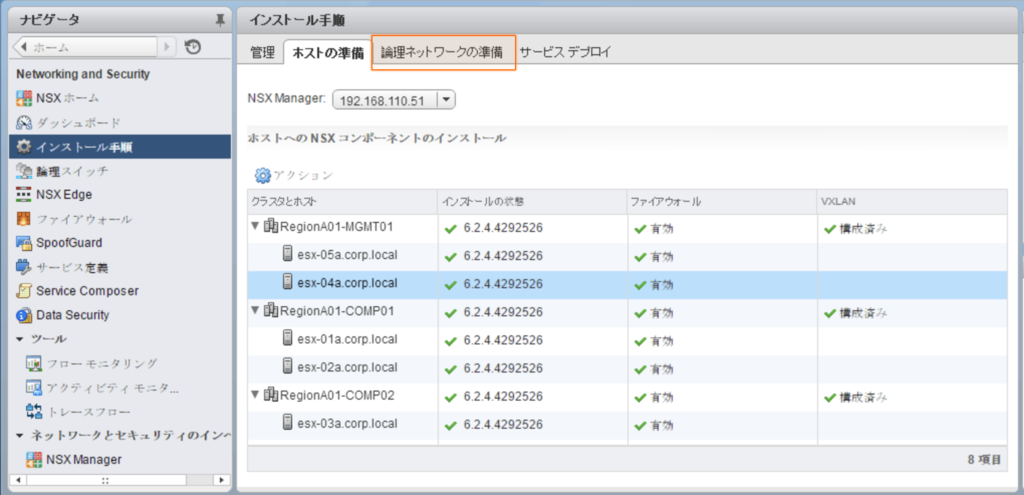Screen dimensions: 1024x495
Task: Click the アクション gear icon
Action: pos(263,175)
